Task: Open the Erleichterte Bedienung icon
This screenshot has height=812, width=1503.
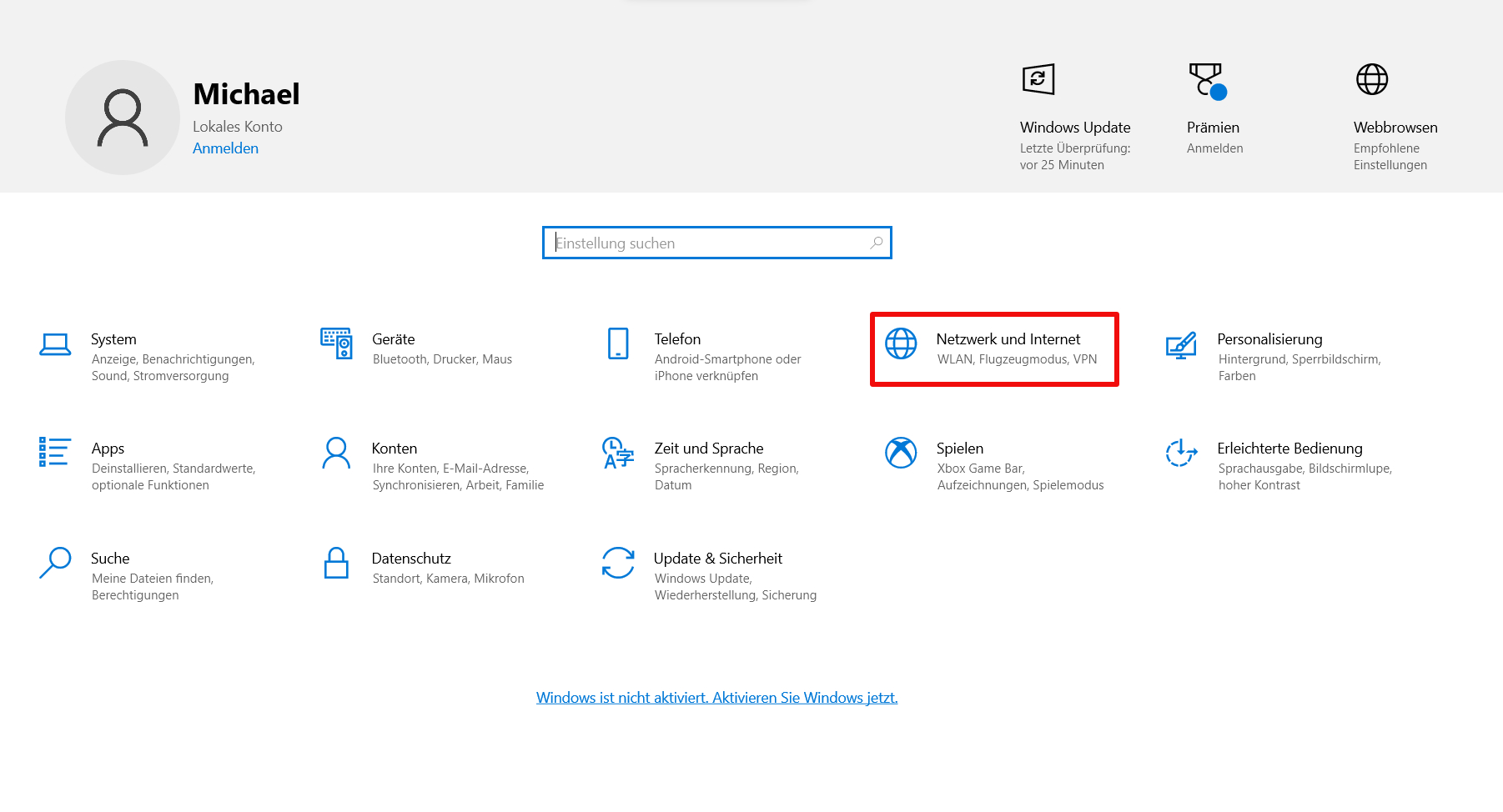Action: pos(1181,453)
